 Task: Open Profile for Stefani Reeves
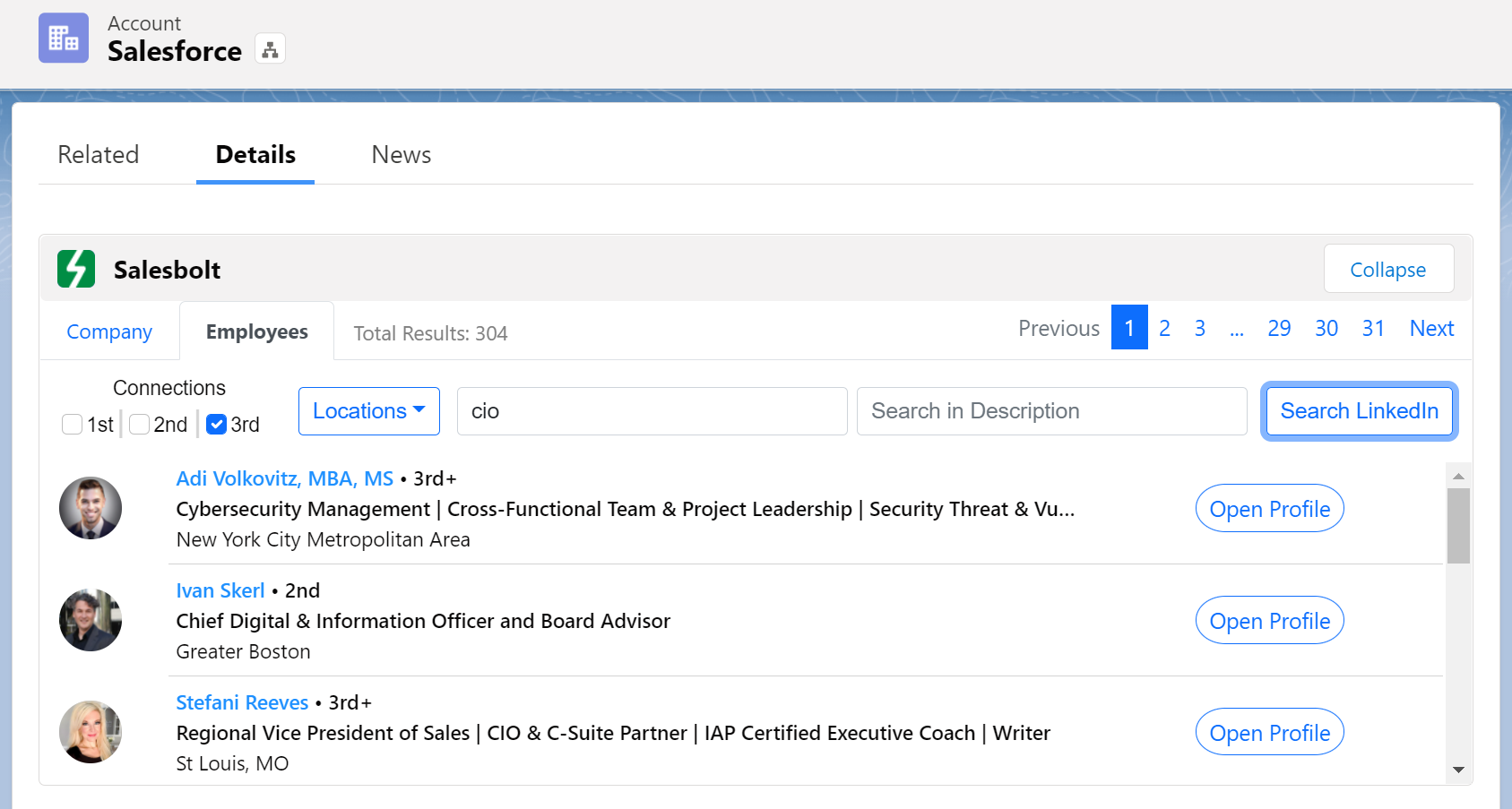click(1270, 733)
